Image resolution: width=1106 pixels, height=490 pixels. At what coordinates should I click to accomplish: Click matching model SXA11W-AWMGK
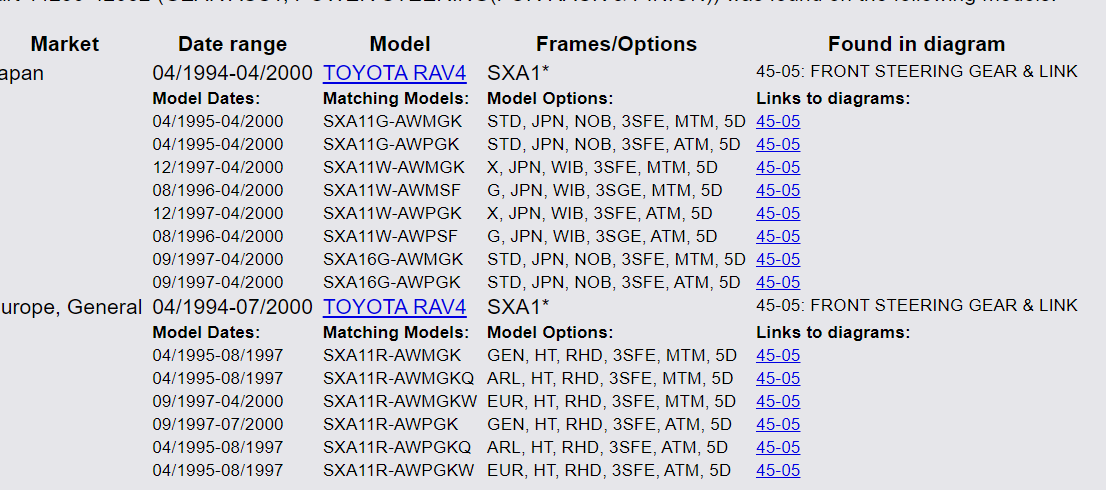(394, 167)
